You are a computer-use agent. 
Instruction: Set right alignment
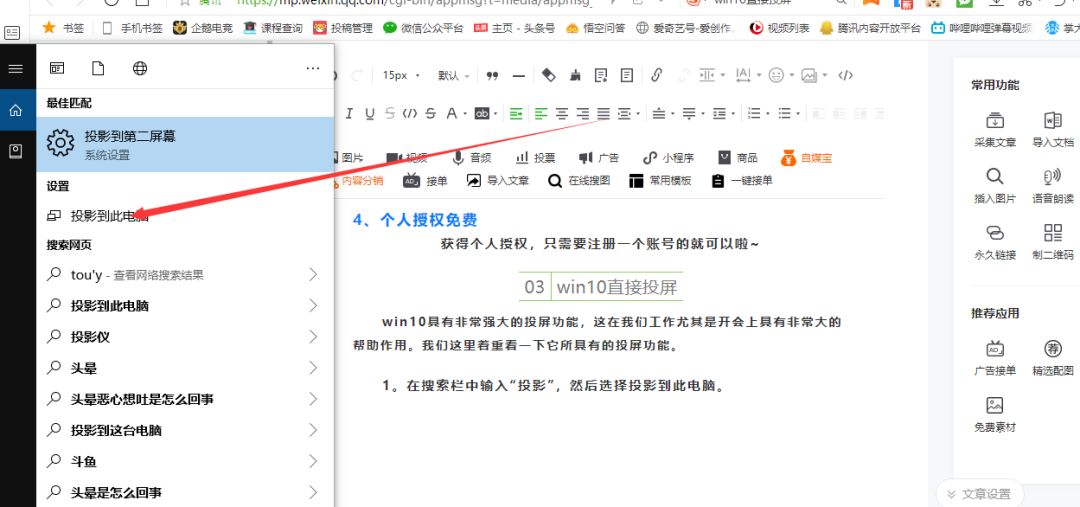[x=583, y=114]
